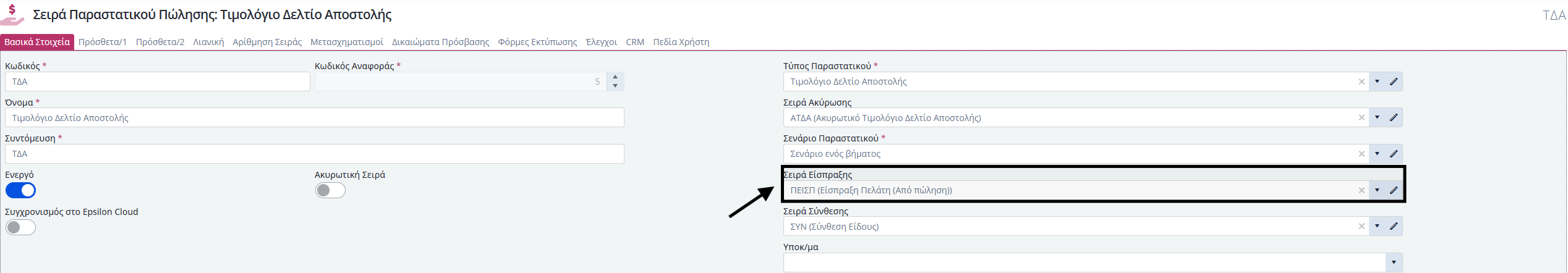Screen dimensions: 1568x273
Task: Open the Αρίθμηση Σειράς tab
Action: pos(267,42)
